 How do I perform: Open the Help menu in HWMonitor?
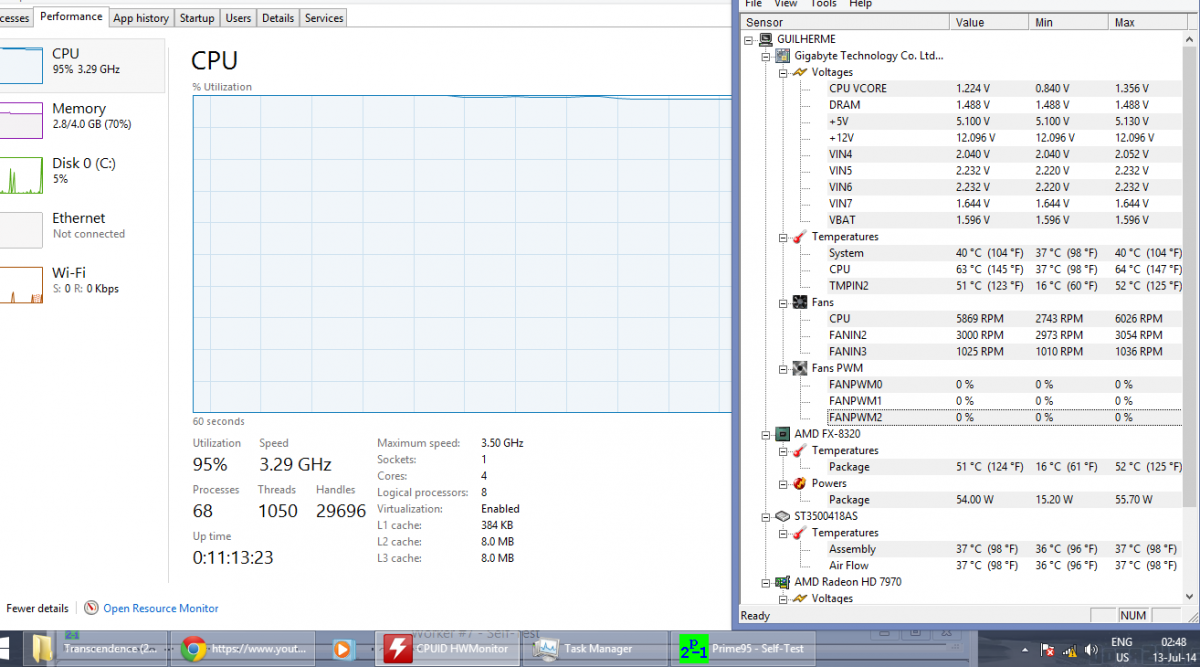[x=860, y=4]
